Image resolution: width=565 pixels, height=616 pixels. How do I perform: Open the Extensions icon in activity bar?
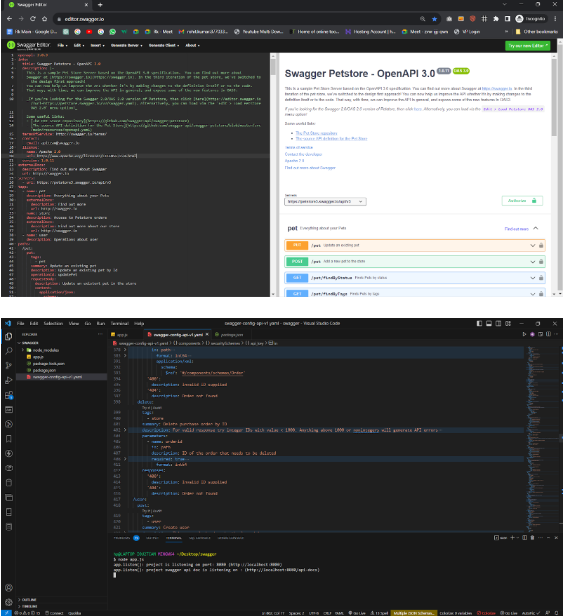(9, 395)
